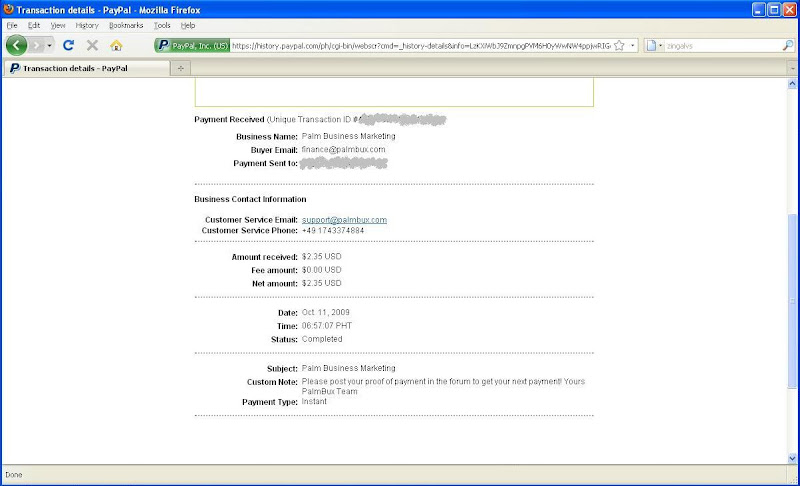The width and height of the screenshot is (800, 486).
Task: Click the Amount received $2.35 USD value
Action: 321,257
